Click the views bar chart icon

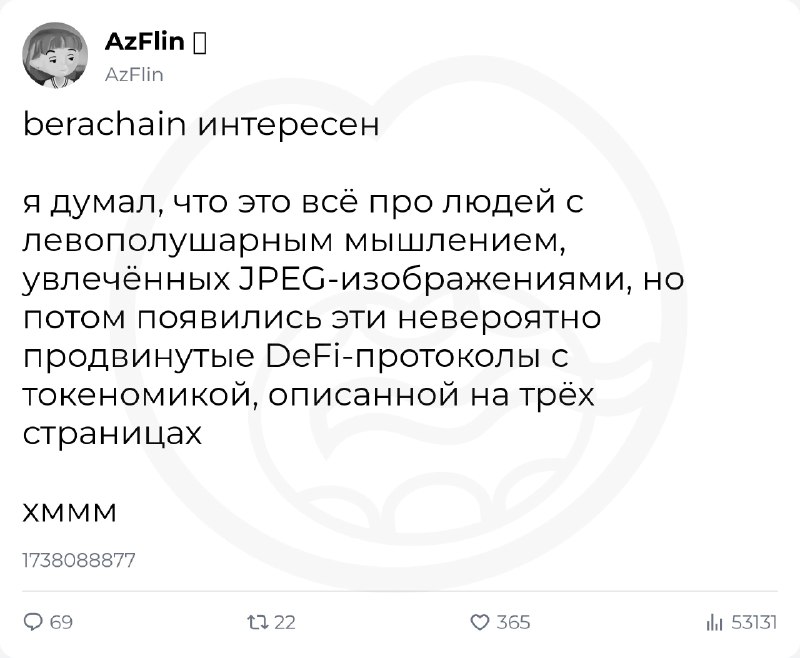(715, 622)
